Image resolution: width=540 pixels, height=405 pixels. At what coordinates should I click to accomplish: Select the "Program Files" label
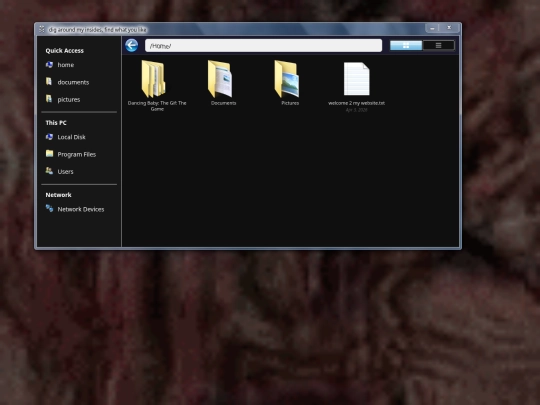click(76, 154)
